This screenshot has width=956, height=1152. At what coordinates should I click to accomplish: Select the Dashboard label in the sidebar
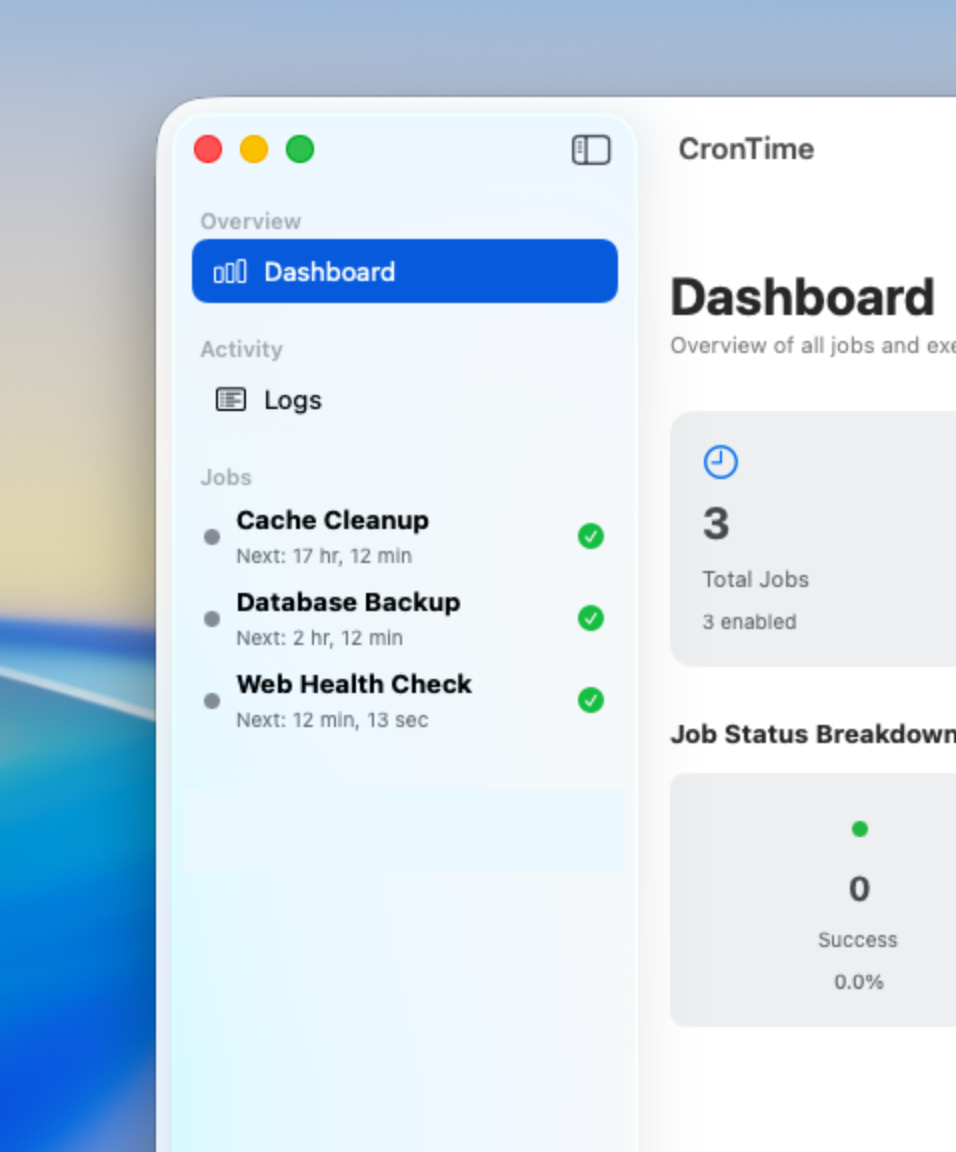329,272
